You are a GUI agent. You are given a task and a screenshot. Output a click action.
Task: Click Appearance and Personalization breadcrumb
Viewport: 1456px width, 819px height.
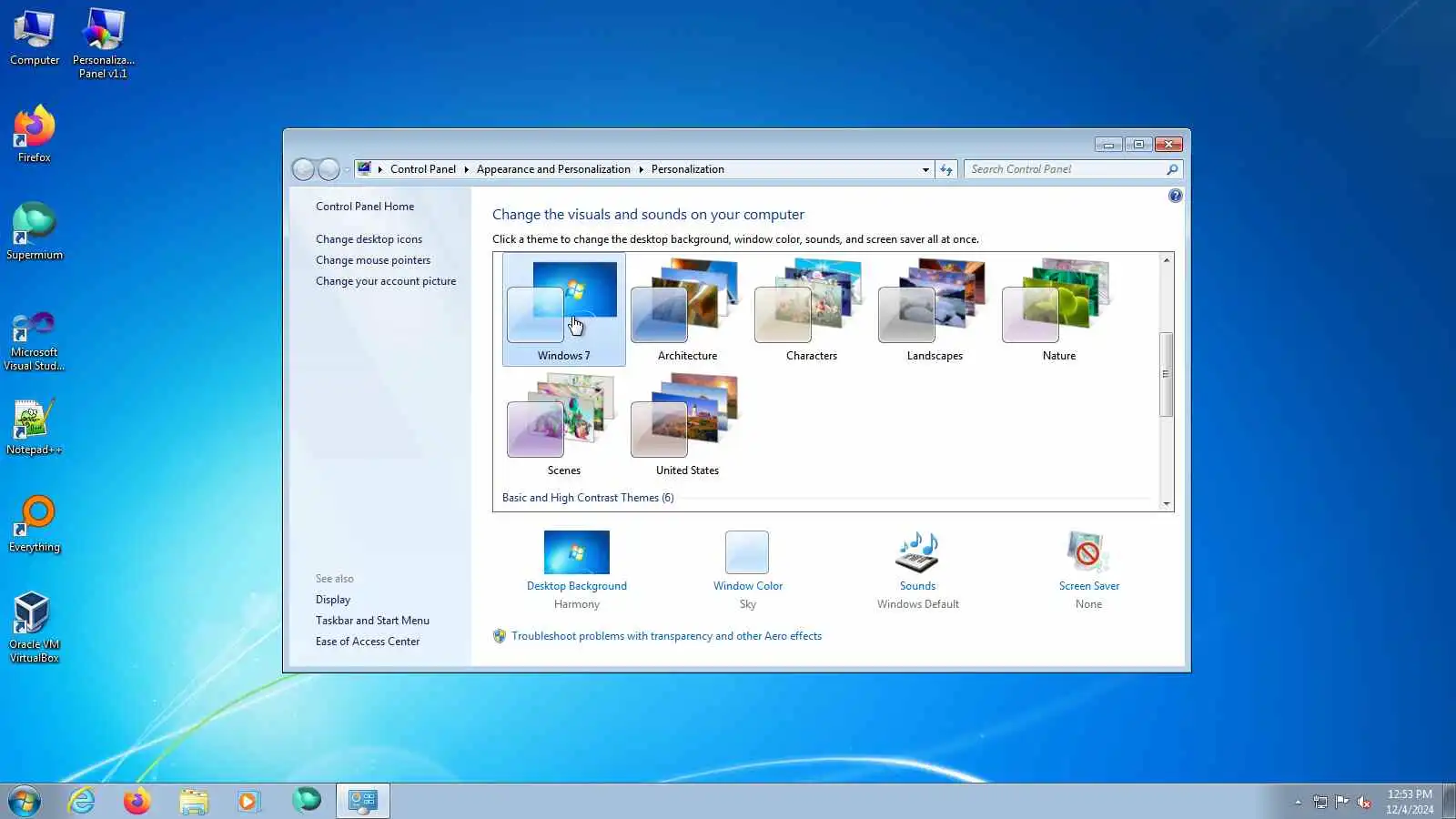553,169
